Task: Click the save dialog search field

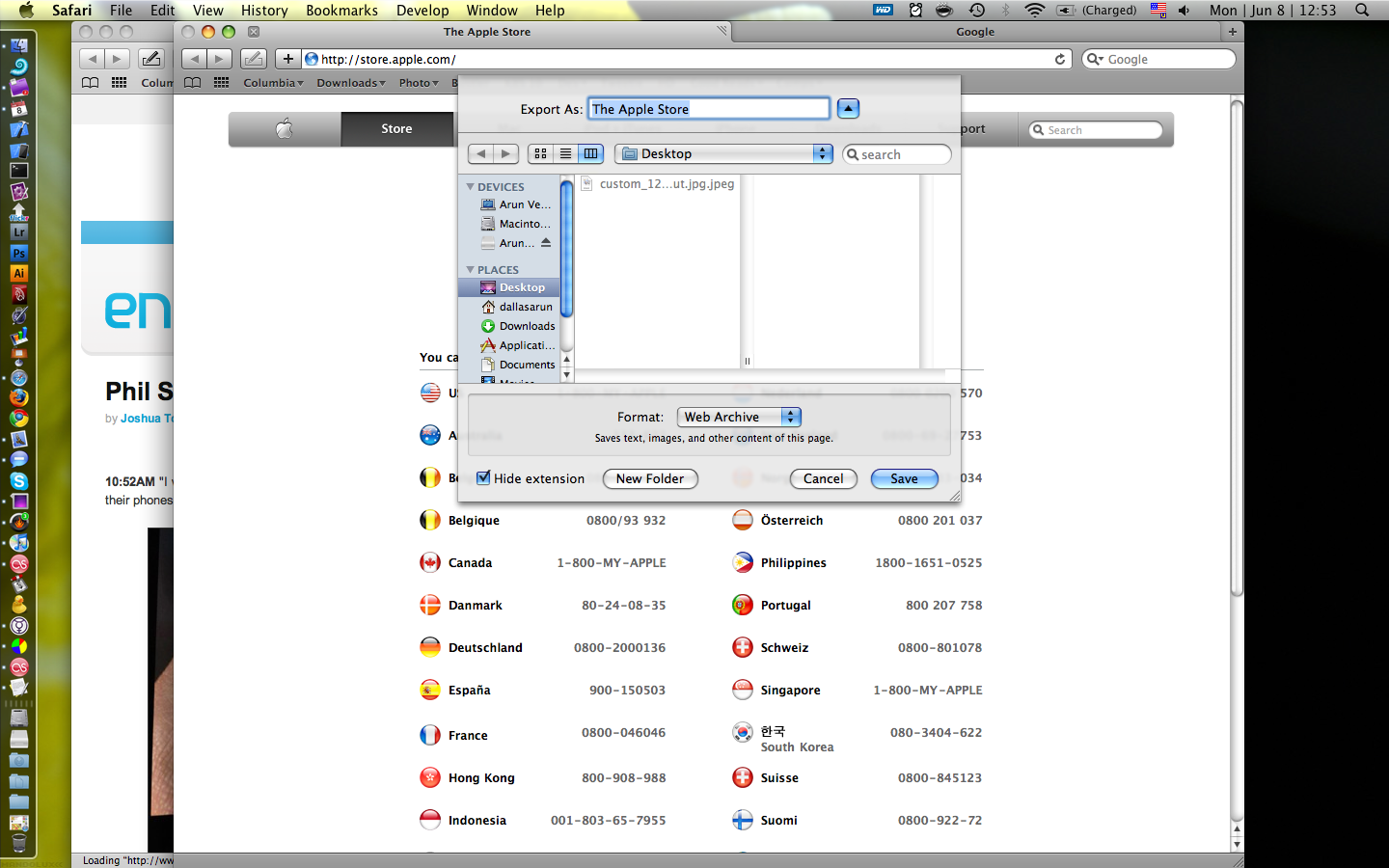Action: [x=897, y=154]
